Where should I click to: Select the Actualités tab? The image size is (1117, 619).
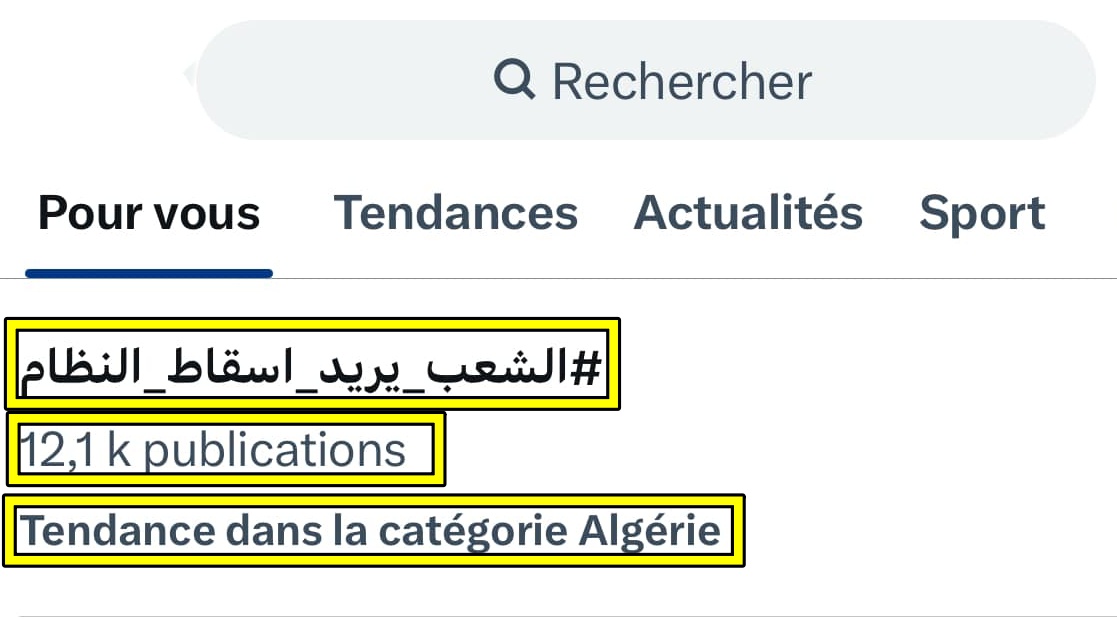[748, 213]
